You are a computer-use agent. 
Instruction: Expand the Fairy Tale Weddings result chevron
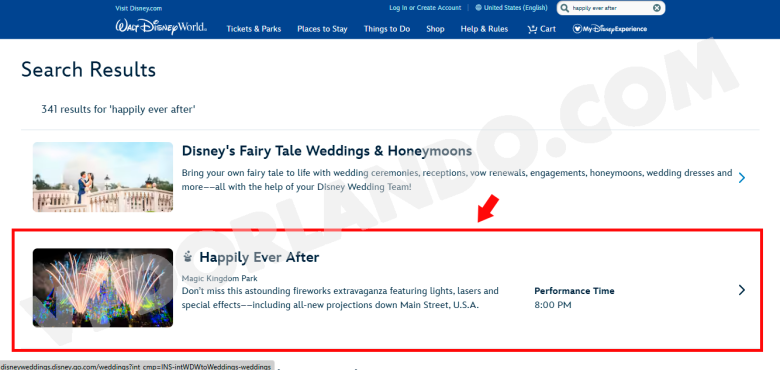coord(742,178)
